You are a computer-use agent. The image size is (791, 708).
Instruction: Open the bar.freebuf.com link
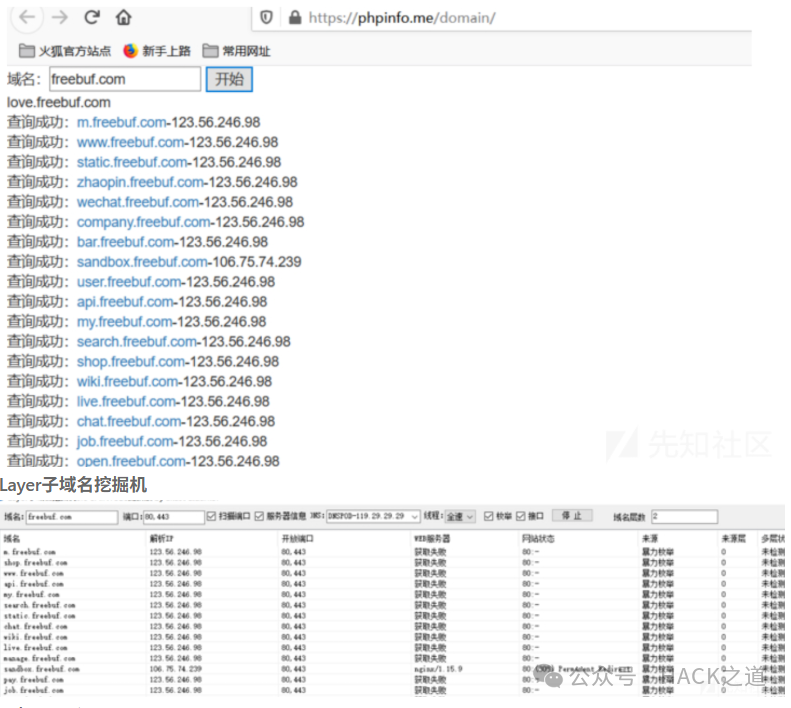[125, 242]
